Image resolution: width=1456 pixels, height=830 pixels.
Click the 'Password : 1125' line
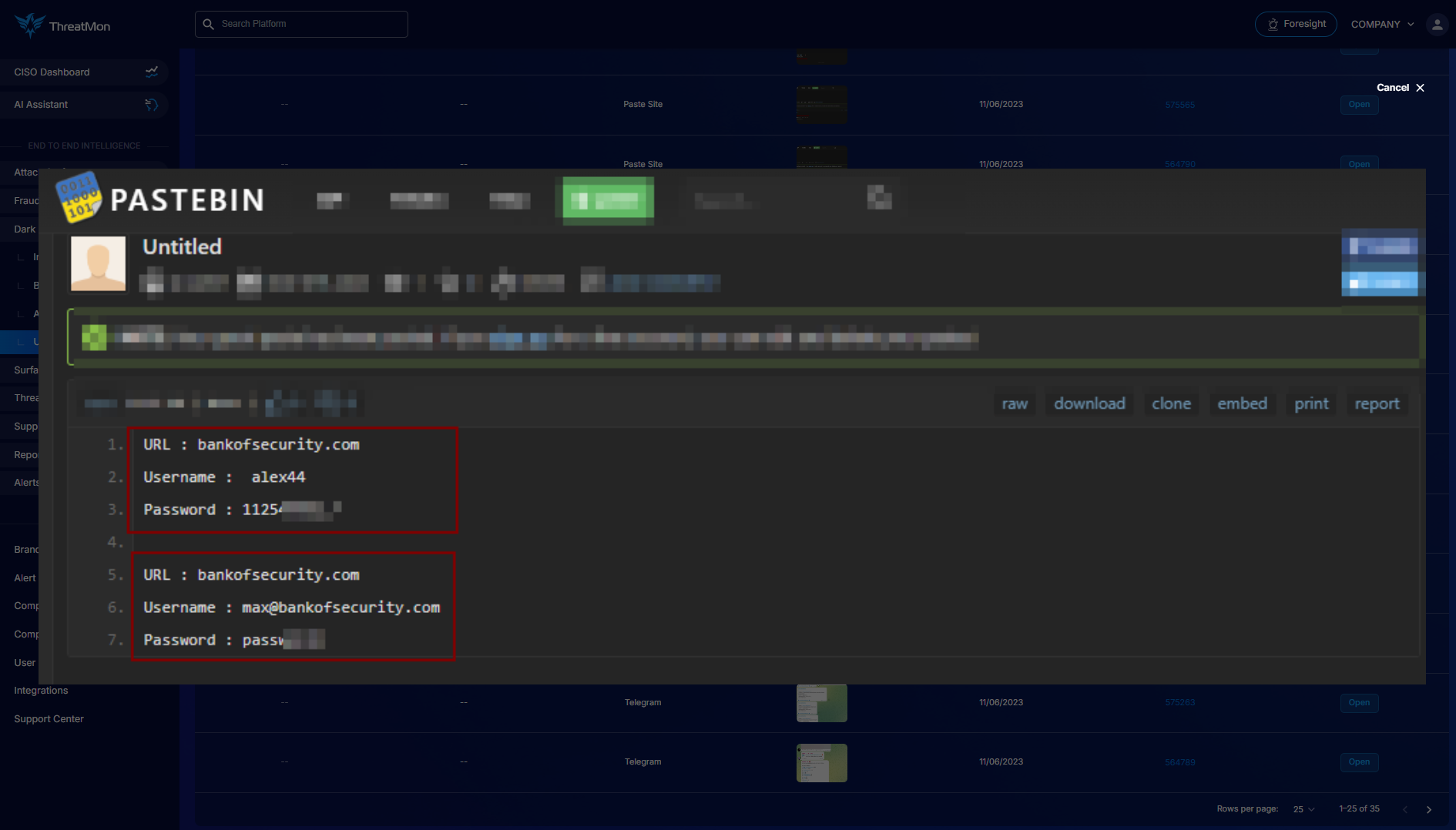(242, 510)
